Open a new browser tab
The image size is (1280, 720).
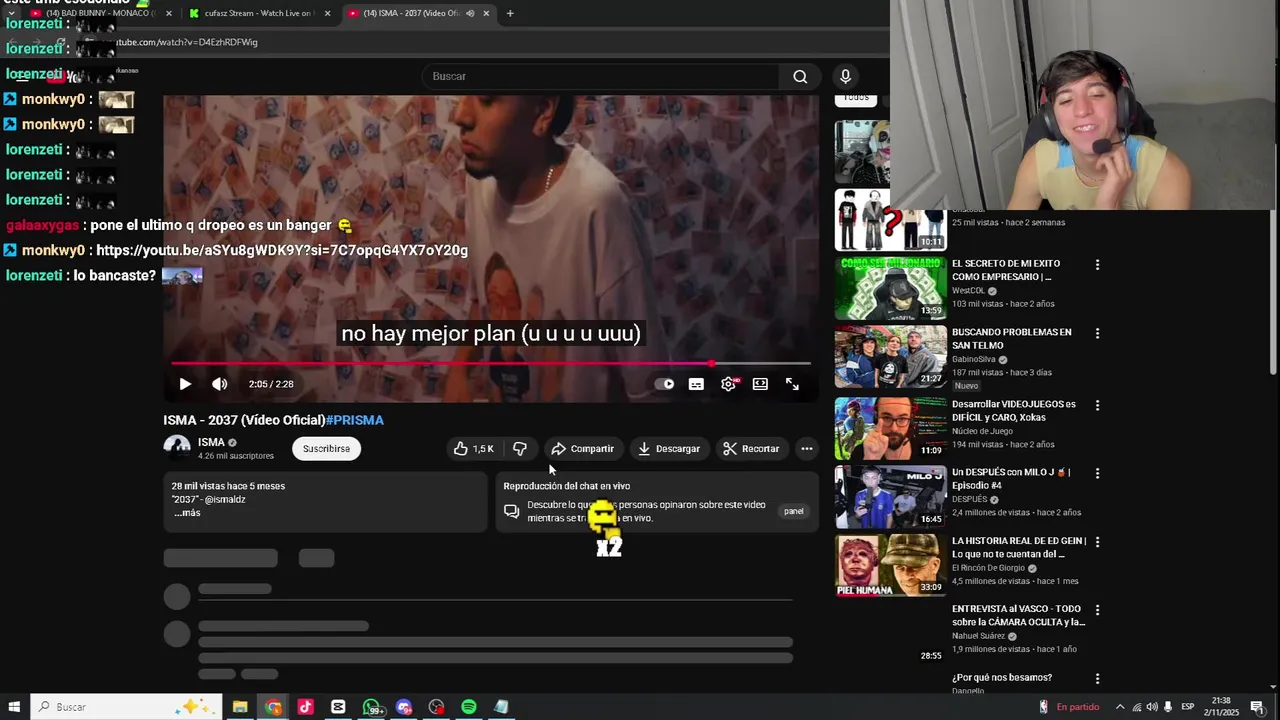[x=510, y=13]
